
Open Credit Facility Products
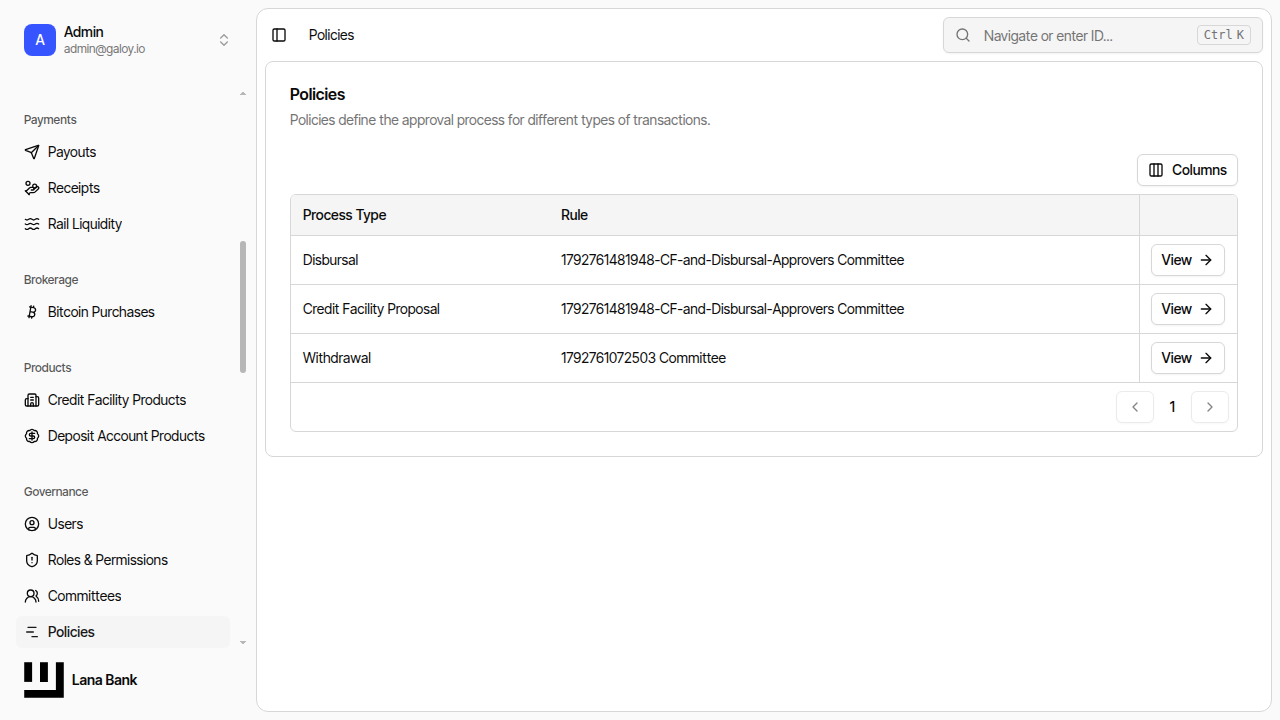point(123,400)
